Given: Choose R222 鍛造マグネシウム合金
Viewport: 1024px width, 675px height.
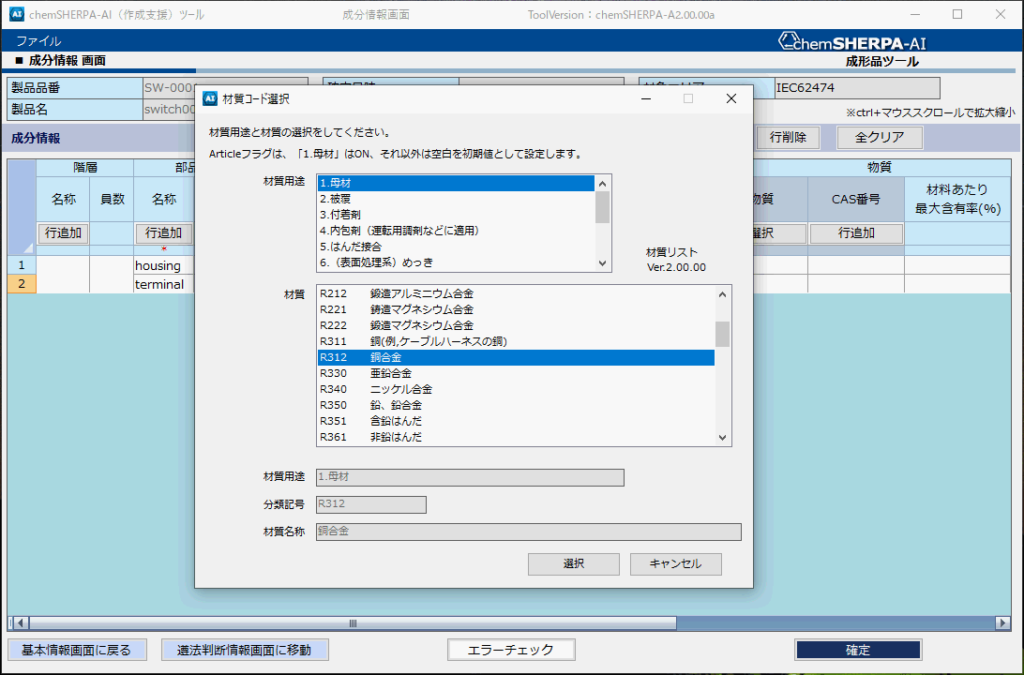Looking at the screenshot, I should 516,325.
